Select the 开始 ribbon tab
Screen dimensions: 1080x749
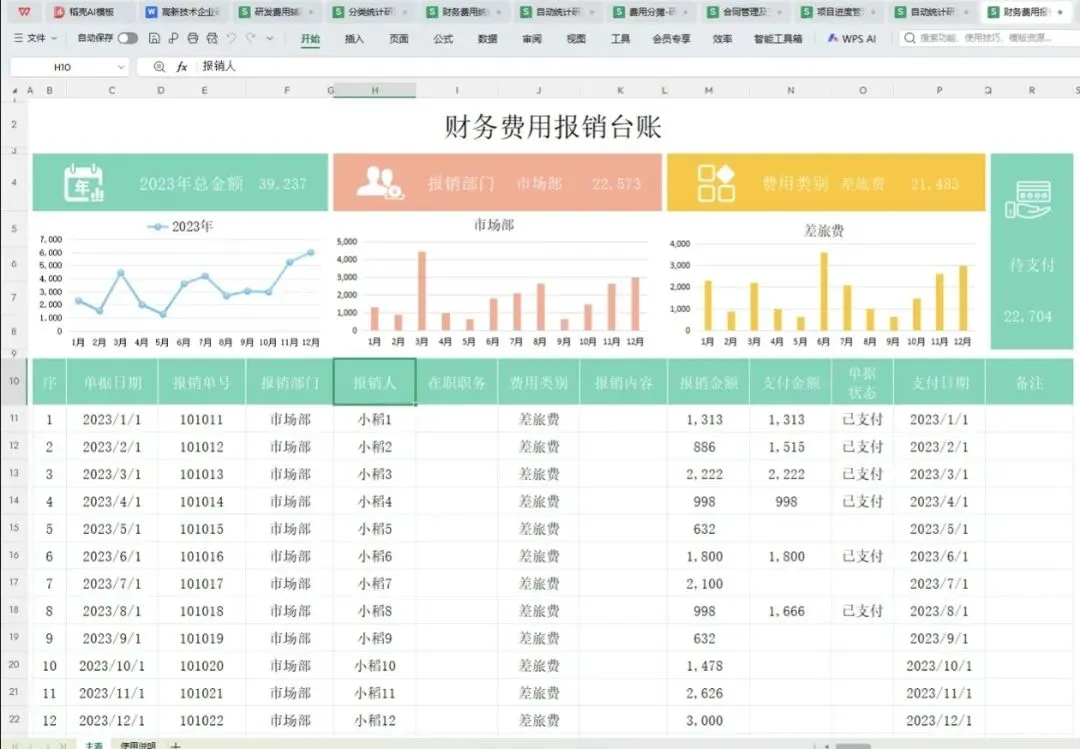click(x=311, y=39)
